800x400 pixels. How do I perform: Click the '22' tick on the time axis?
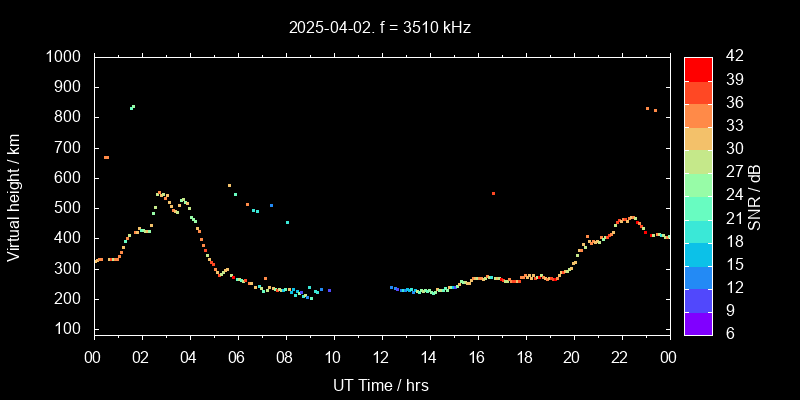(620, 357)
